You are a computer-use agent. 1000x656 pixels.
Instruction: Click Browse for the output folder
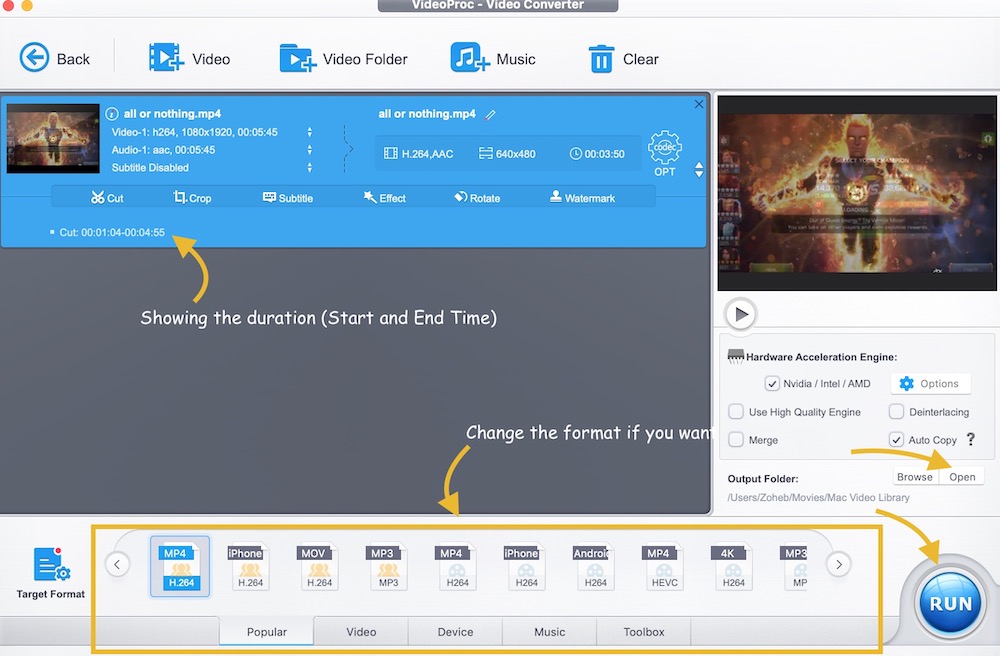(914, 477)
